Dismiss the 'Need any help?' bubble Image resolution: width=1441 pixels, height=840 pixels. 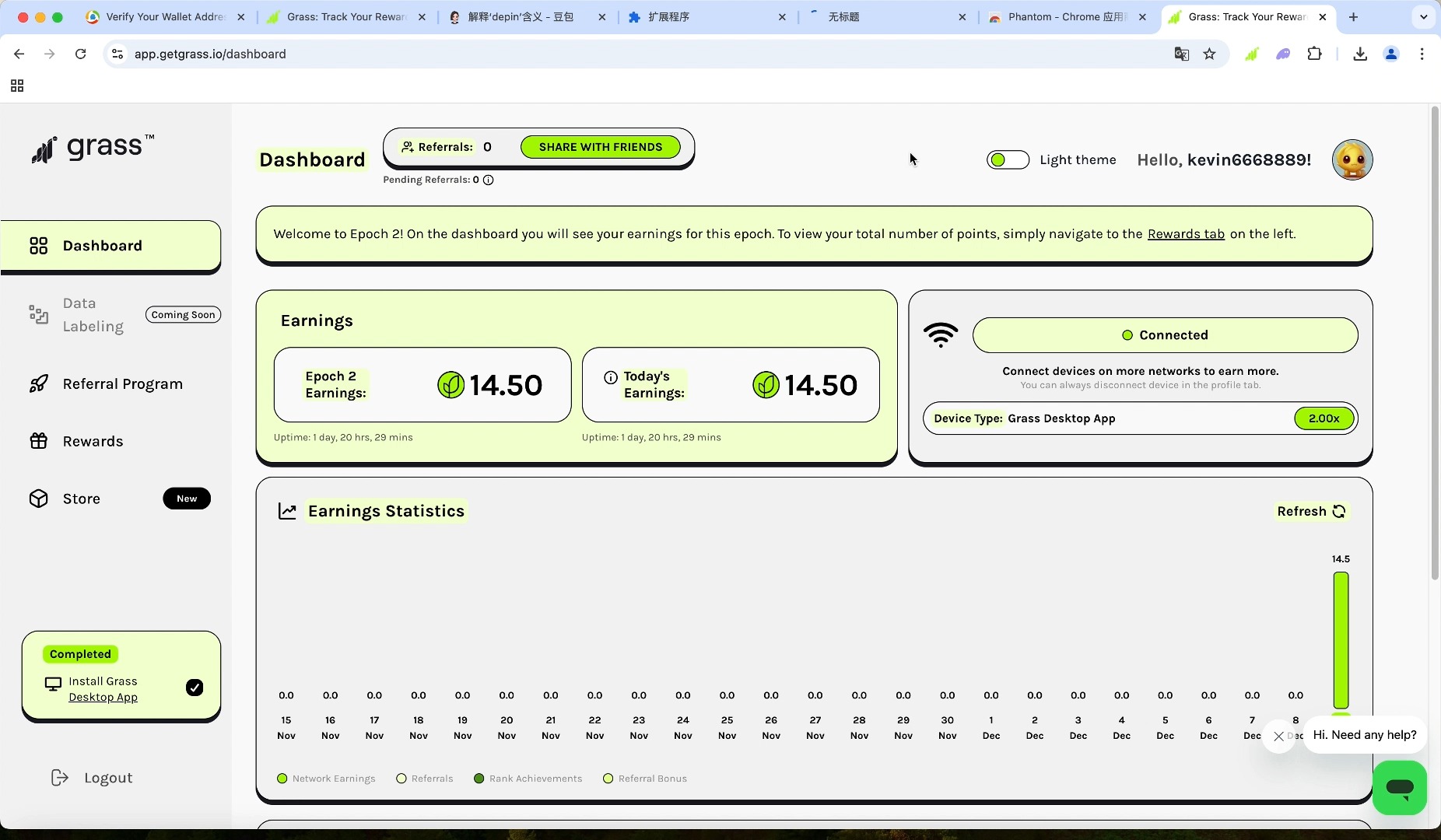click(1278, 736)
